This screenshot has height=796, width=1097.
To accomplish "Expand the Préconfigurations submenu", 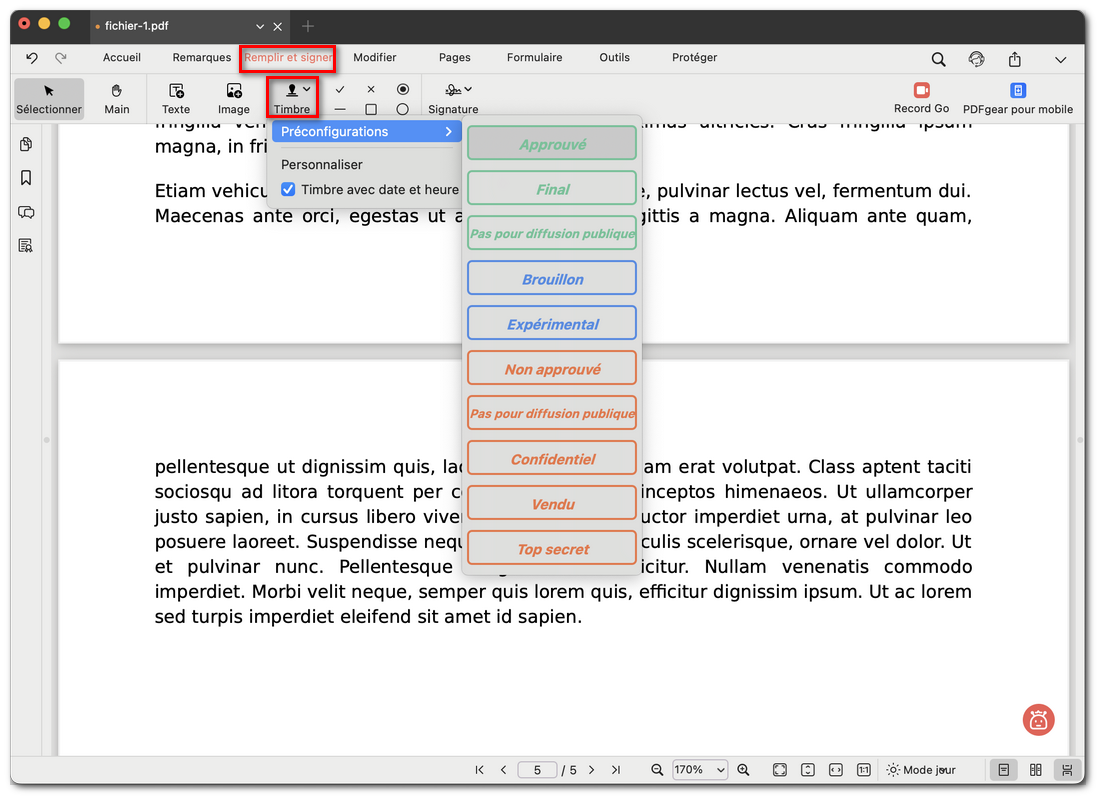I will click(366, 131).
